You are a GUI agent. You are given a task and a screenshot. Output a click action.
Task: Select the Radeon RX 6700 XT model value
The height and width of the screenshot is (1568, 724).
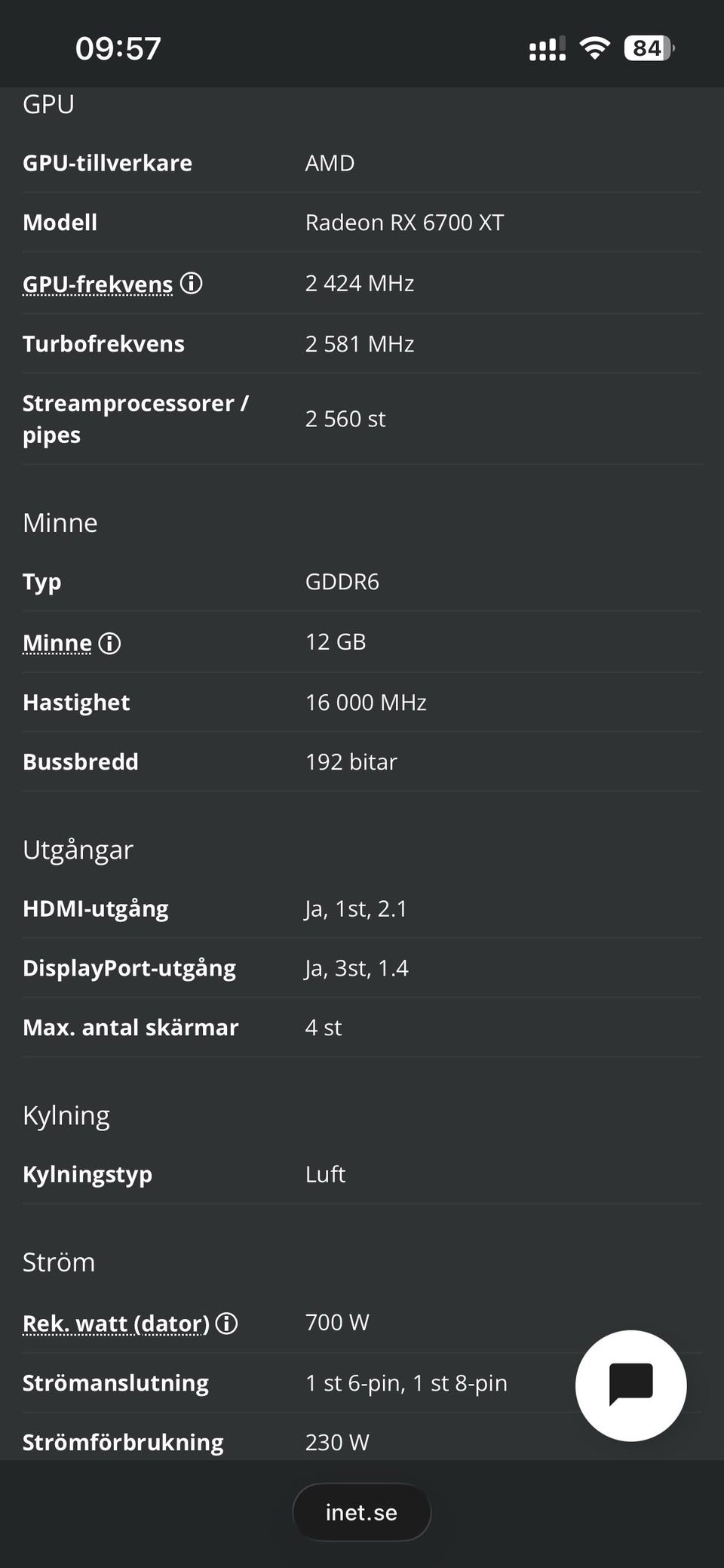click(404, 223)
